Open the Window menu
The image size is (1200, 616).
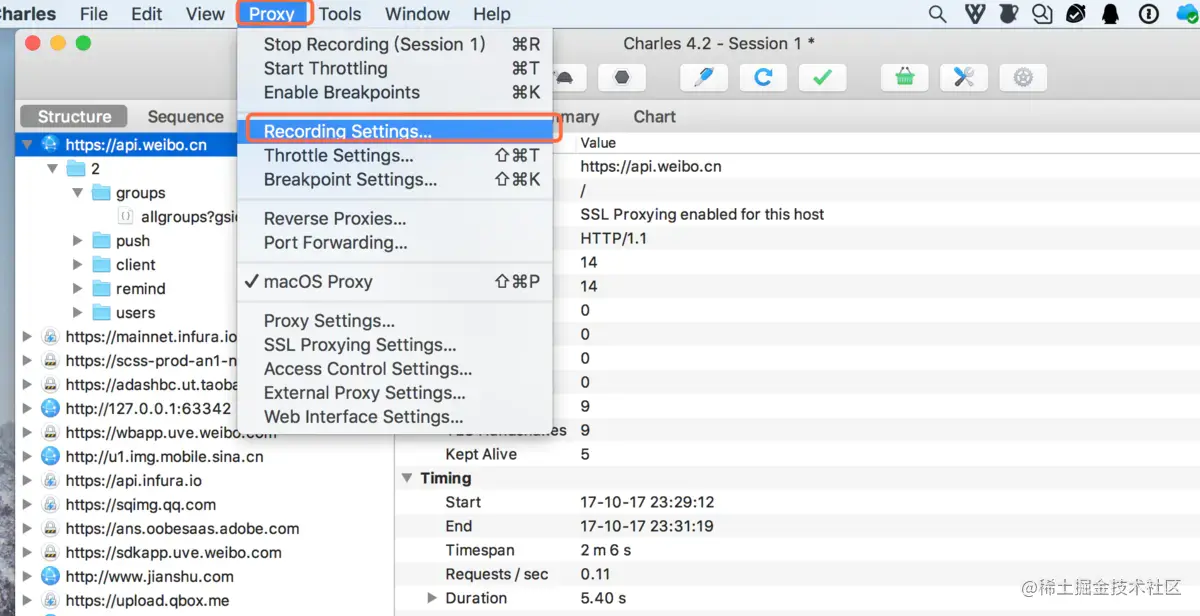coord(417,14)
